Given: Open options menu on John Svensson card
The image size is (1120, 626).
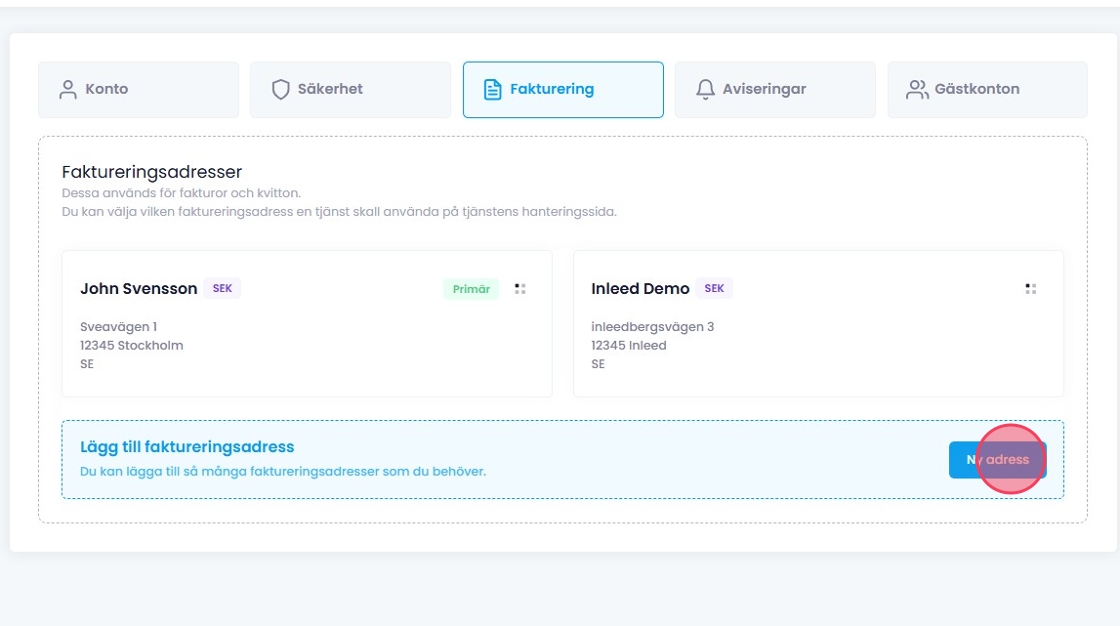Looking at the screenshot, I should point(520,289).
